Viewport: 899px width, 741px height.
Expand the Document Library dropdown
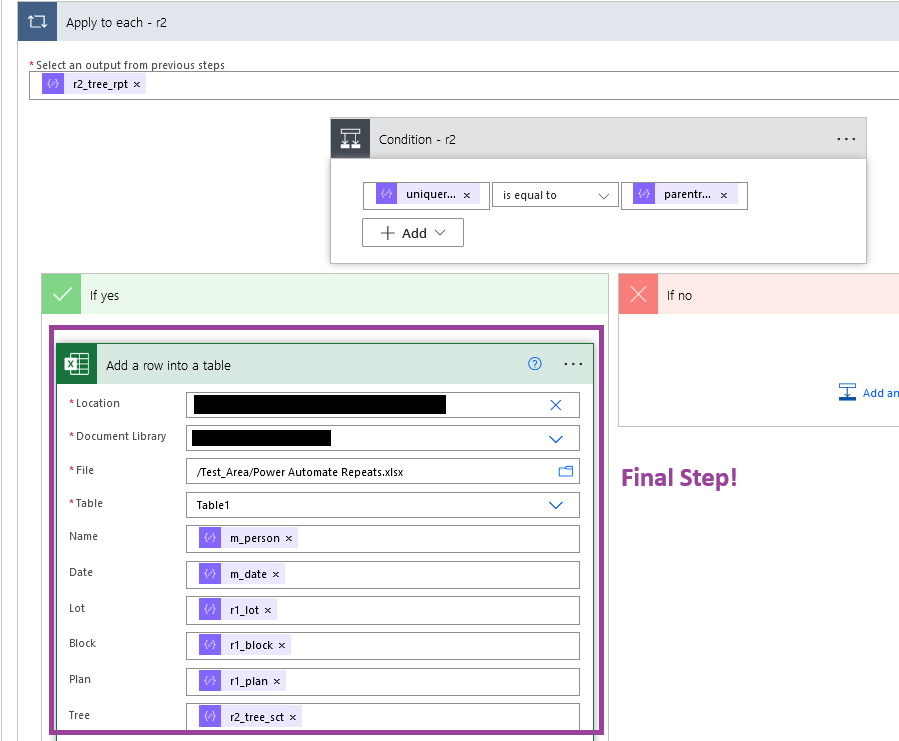click(556, 438)
